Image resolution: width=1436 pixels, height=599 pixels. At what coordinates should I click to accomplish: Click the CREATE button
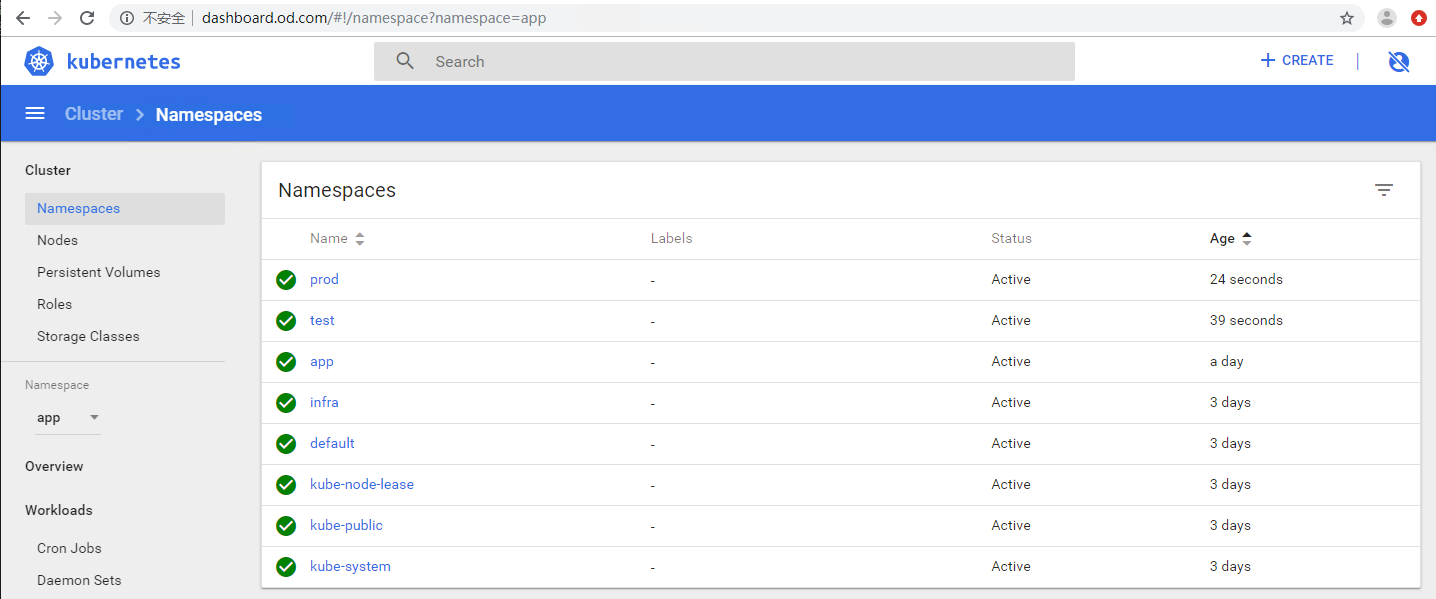coord(1297,61)
